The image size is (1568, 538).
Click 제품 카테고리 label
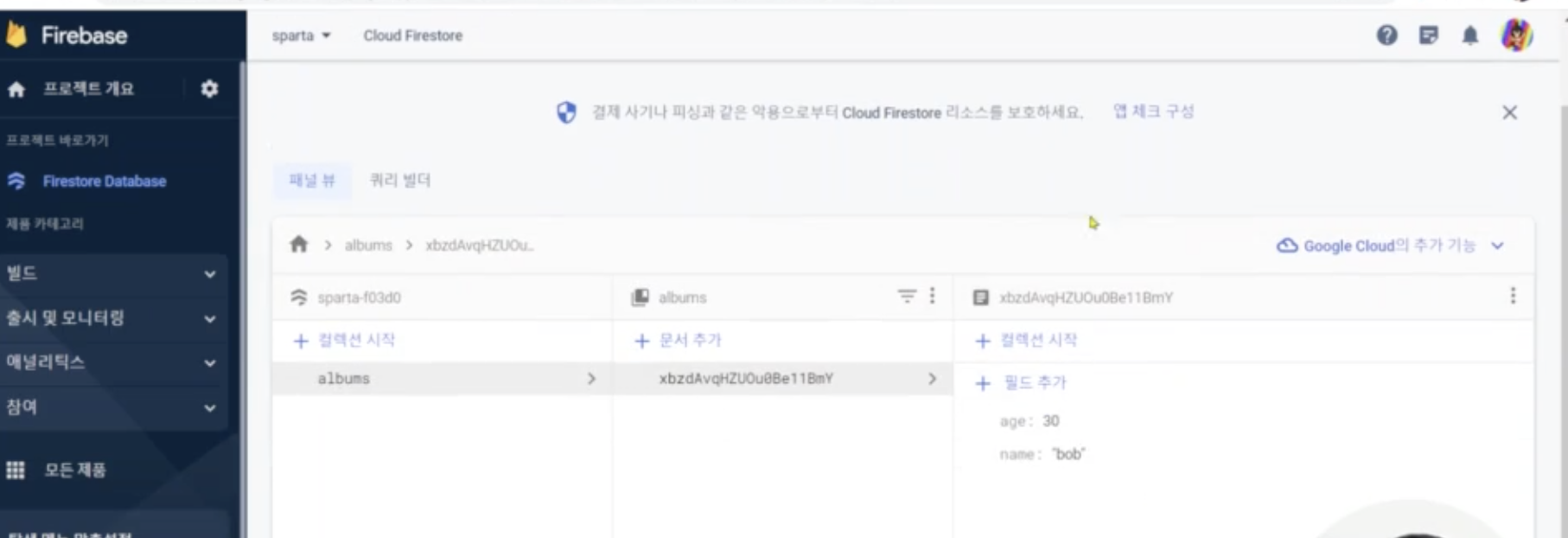coord(45,224)
